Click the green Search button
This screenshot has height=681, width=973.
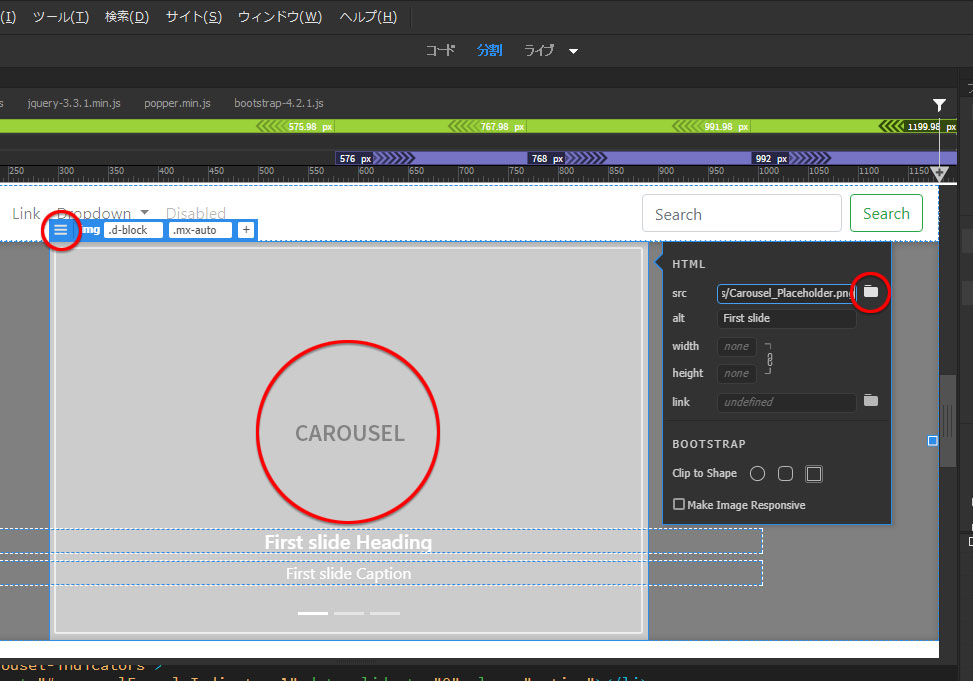click(x=886, y=213)
